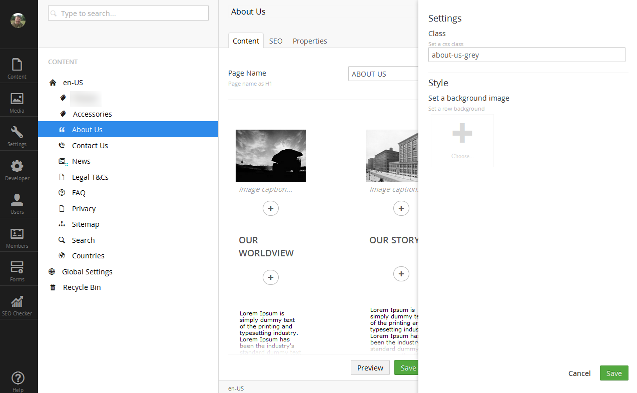Add content below the silhouette image
The image size is (637, 393).
(271, 208)
